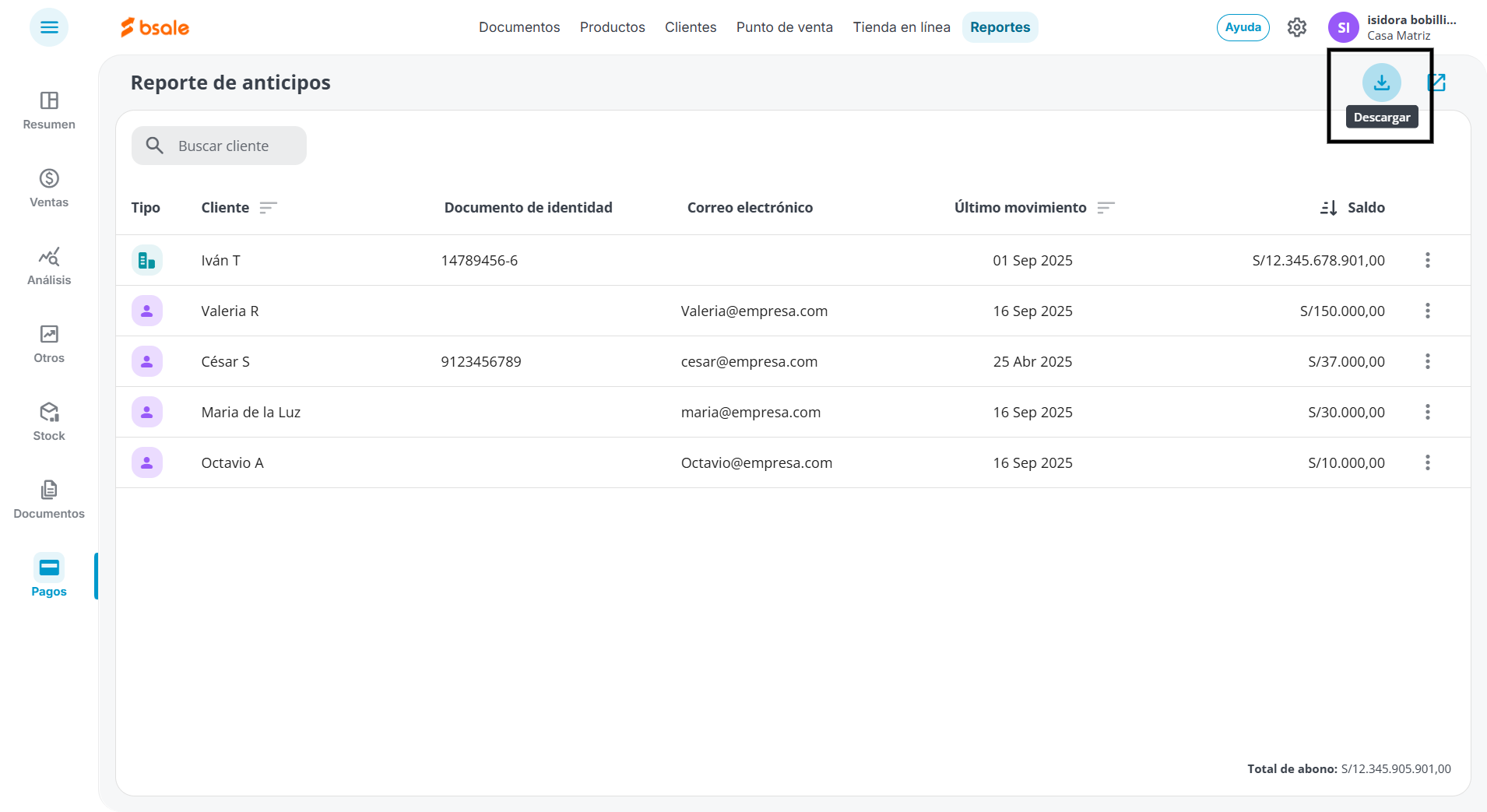Viewport: 1487px width, 812px height.
Task: Open Ventas reports in sidebar
Action: pyautogui.click(x=49, y=188)
